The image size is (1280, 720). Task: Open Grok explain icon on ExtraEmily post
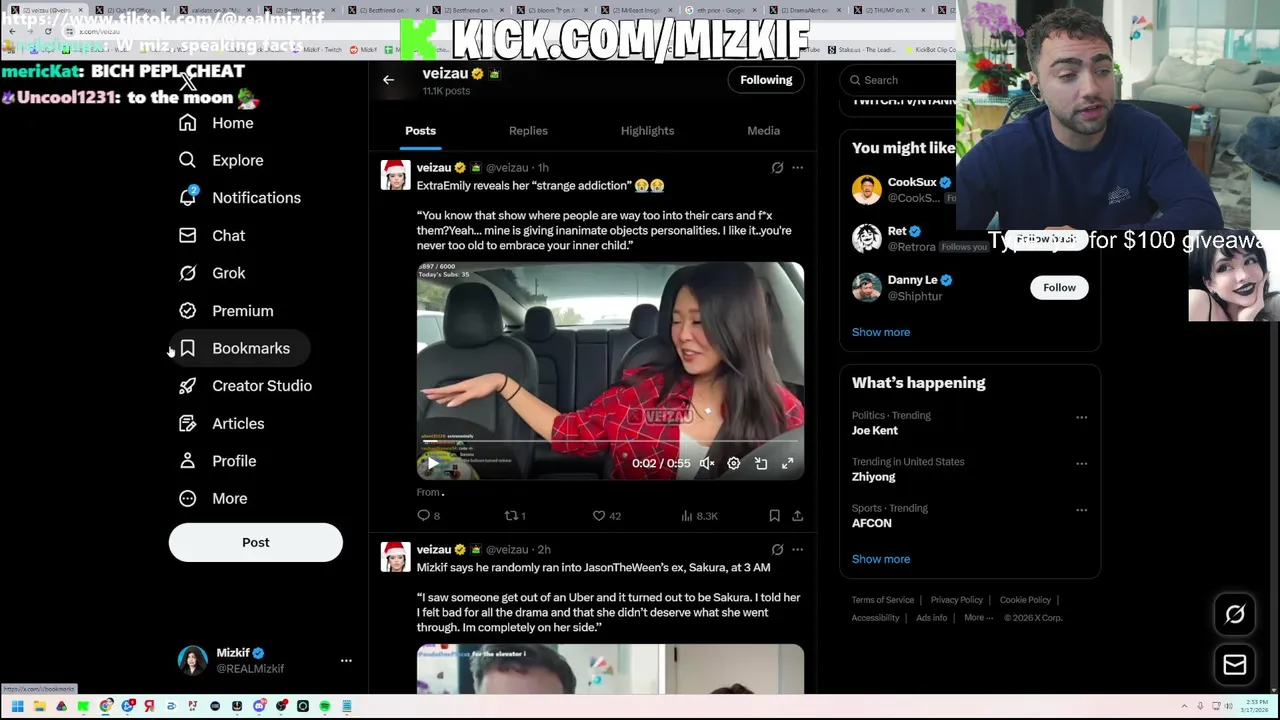(x=777, y=168)
